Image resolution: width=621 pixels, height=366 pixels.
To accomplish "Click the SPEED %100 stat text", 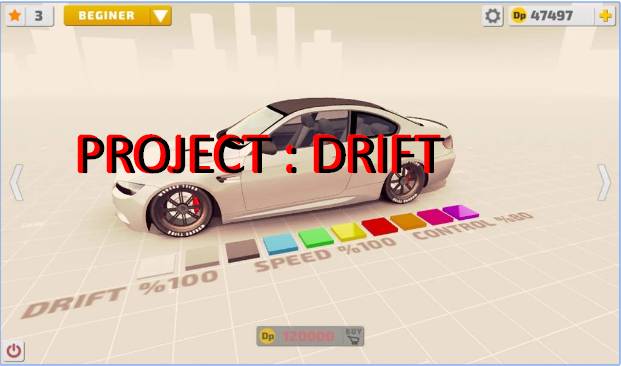I will pos(325,255).
